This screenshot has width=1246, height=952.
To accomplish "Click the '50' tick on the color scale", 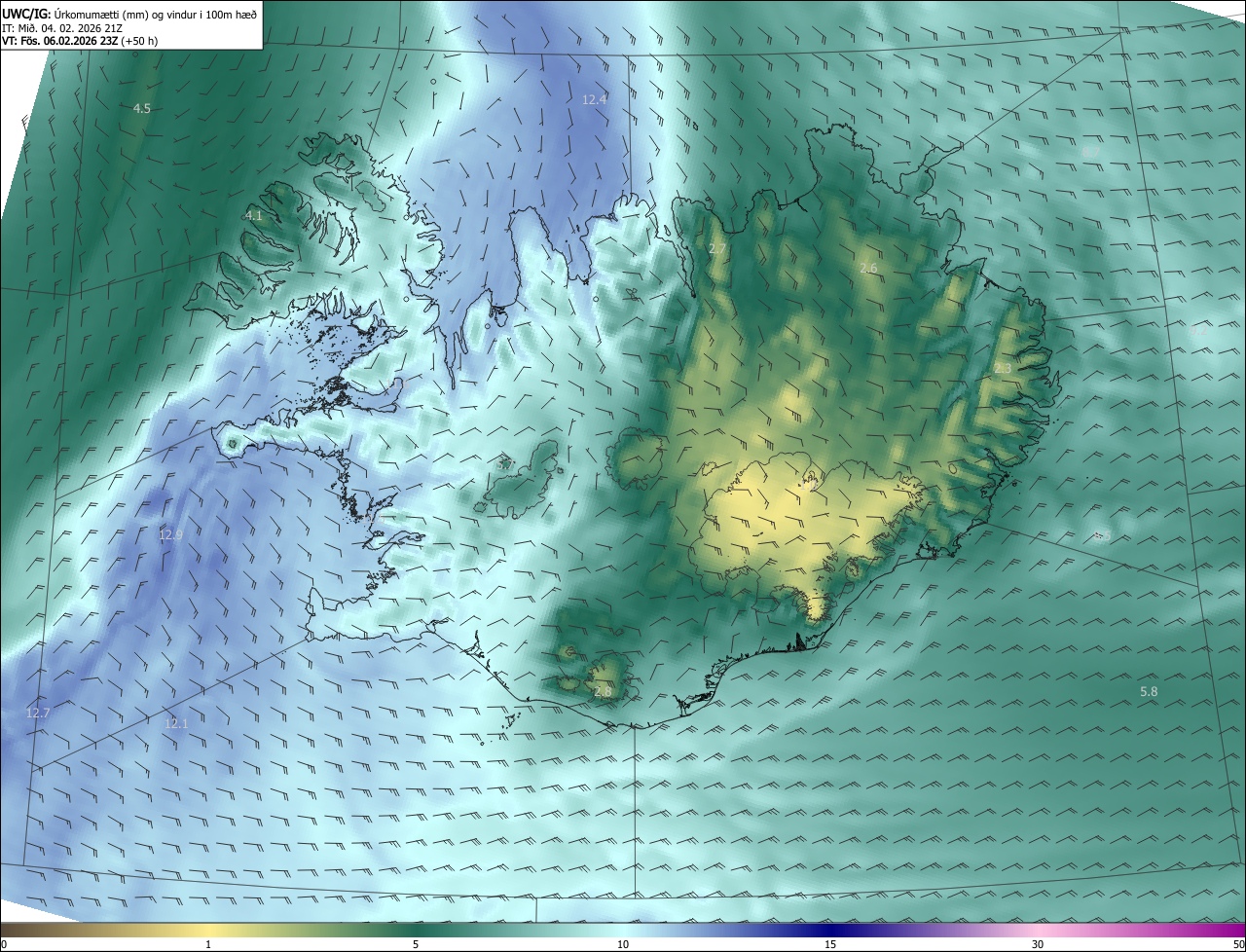I will 1238,944.
